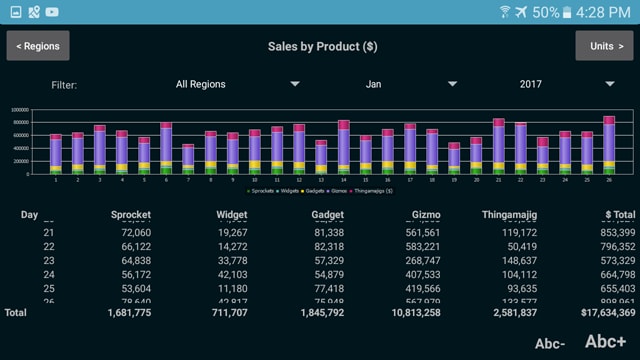640x360 pixels.
Task: Open the Units screen
Action: point(604,46)
